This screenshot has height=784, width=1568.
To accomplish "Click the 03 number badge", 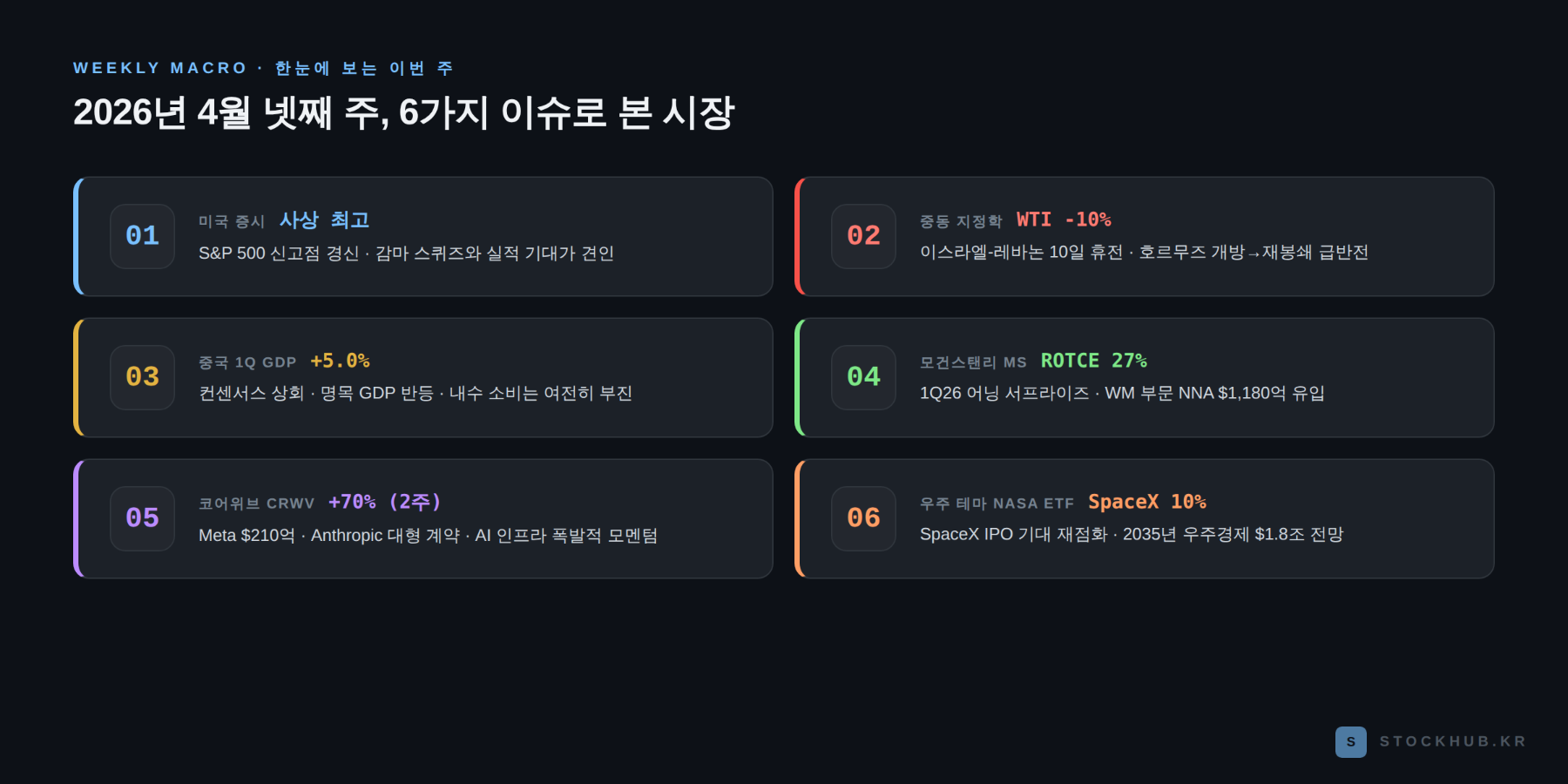I will pyautogui.click(x=142, y=377).
